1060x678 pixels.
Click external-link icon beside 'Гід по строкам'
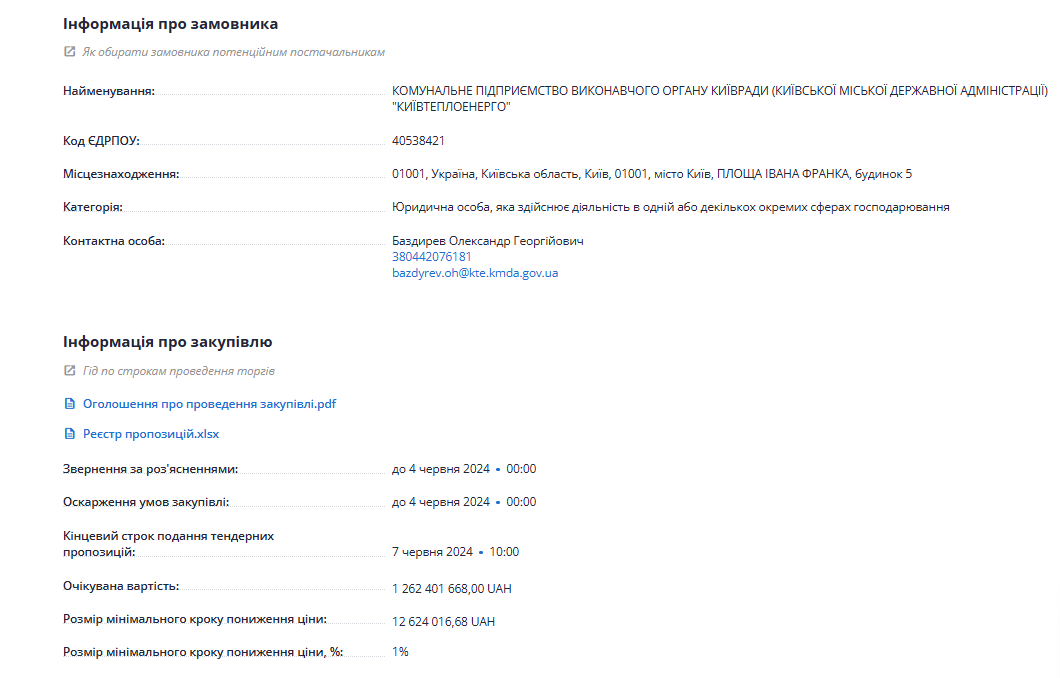69,371
